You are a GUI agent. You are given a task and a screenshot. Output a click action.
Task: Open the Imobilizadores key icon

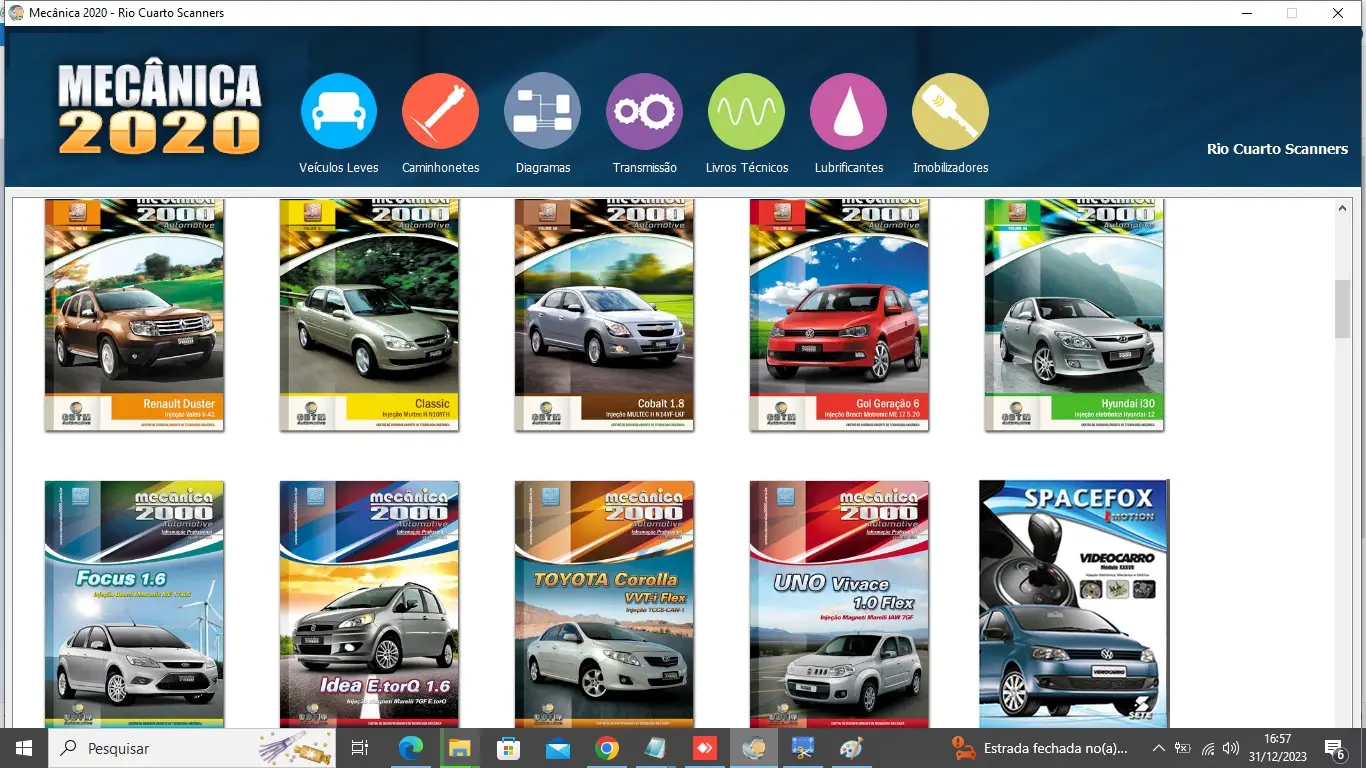[x=950, y=112]
